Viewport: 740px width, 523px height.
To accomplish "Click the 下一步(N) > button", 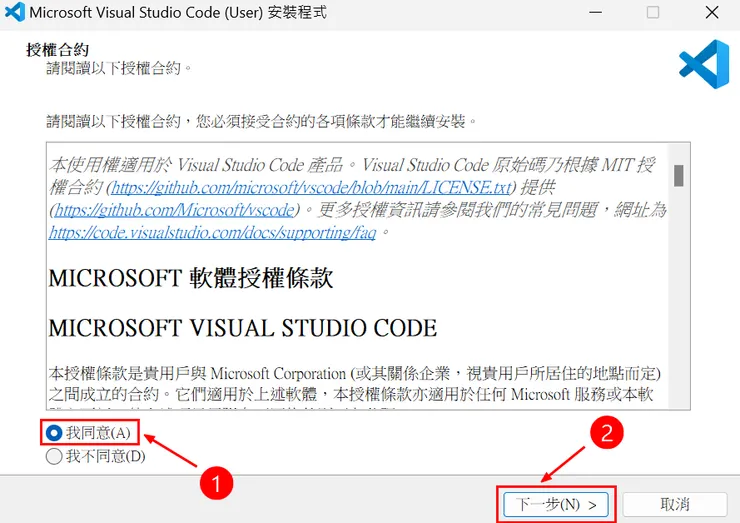I will [x=556, y=505].
